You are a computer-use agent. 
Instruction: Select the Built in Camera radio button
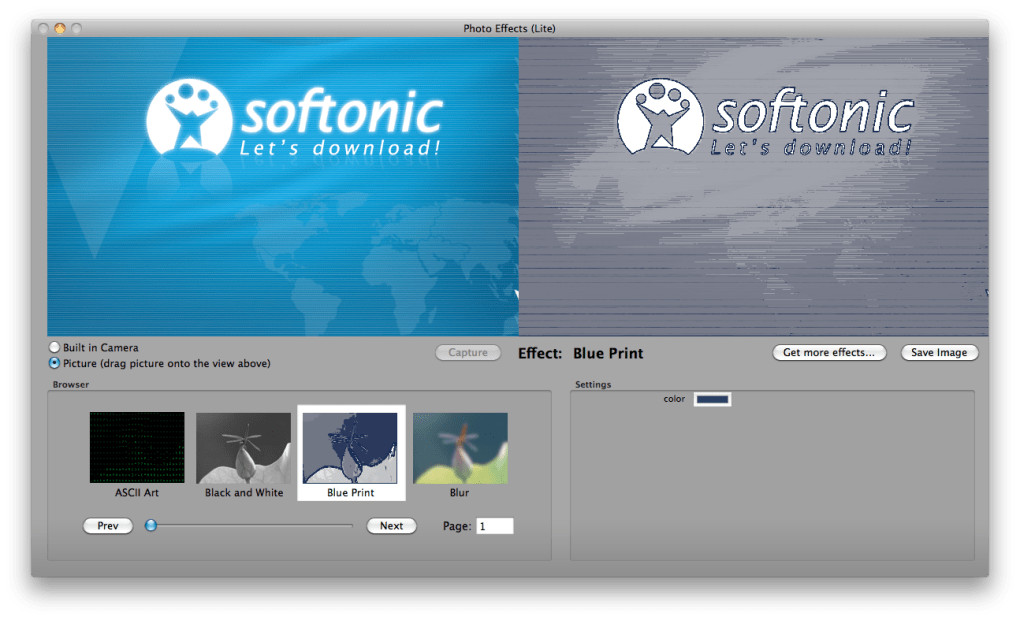click(55, 347)
